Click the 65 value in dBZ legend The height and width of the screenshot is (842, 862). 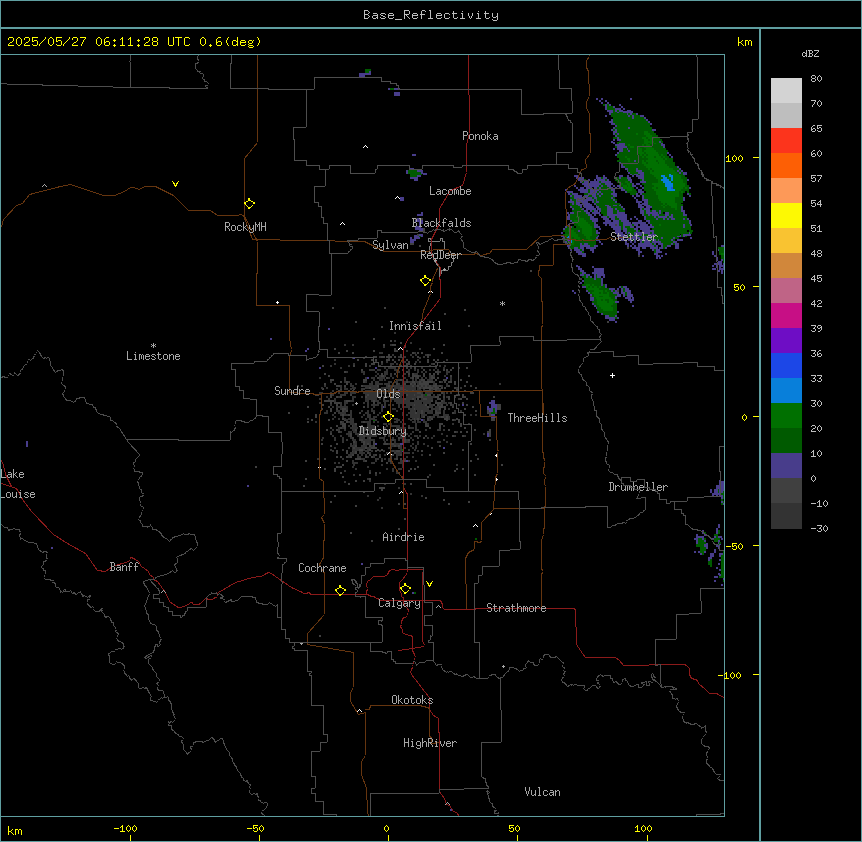coord(816,128)
